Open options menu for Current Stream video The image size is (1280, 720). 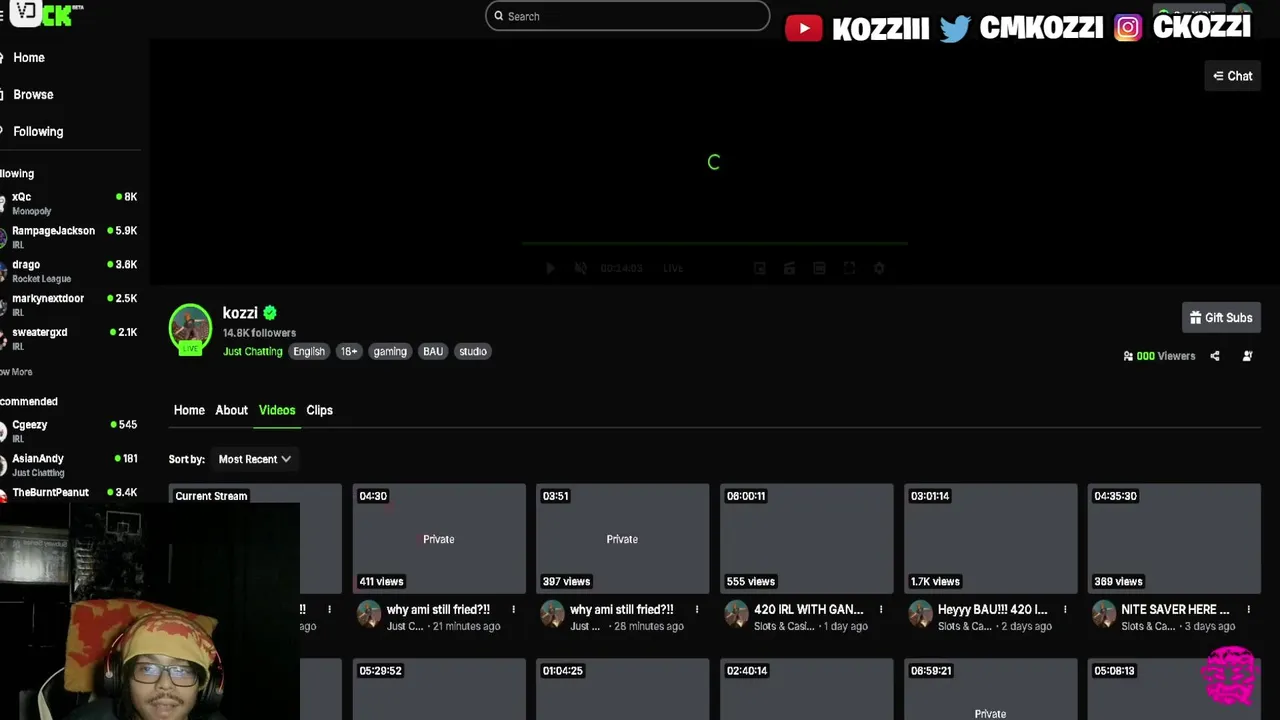click(329, 609)
